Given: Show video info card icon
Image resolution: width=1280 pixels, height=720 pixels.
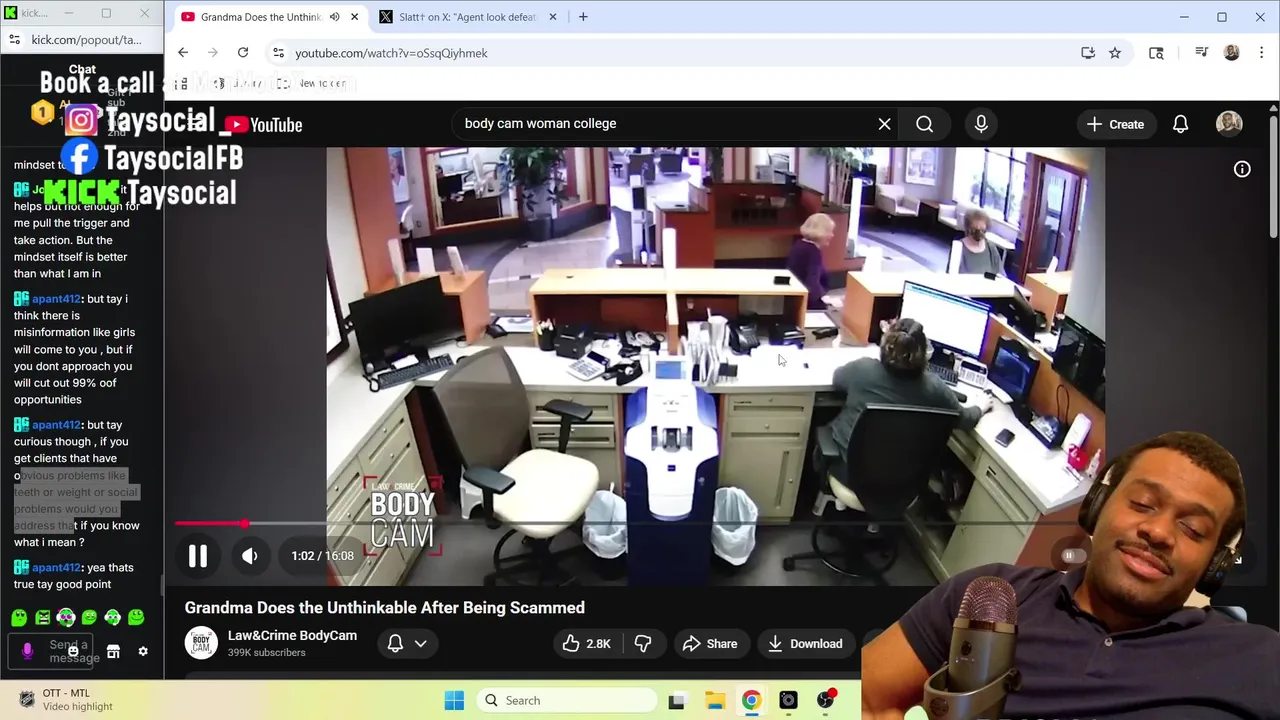Looking at the screenshot, I should (1242, 170).
